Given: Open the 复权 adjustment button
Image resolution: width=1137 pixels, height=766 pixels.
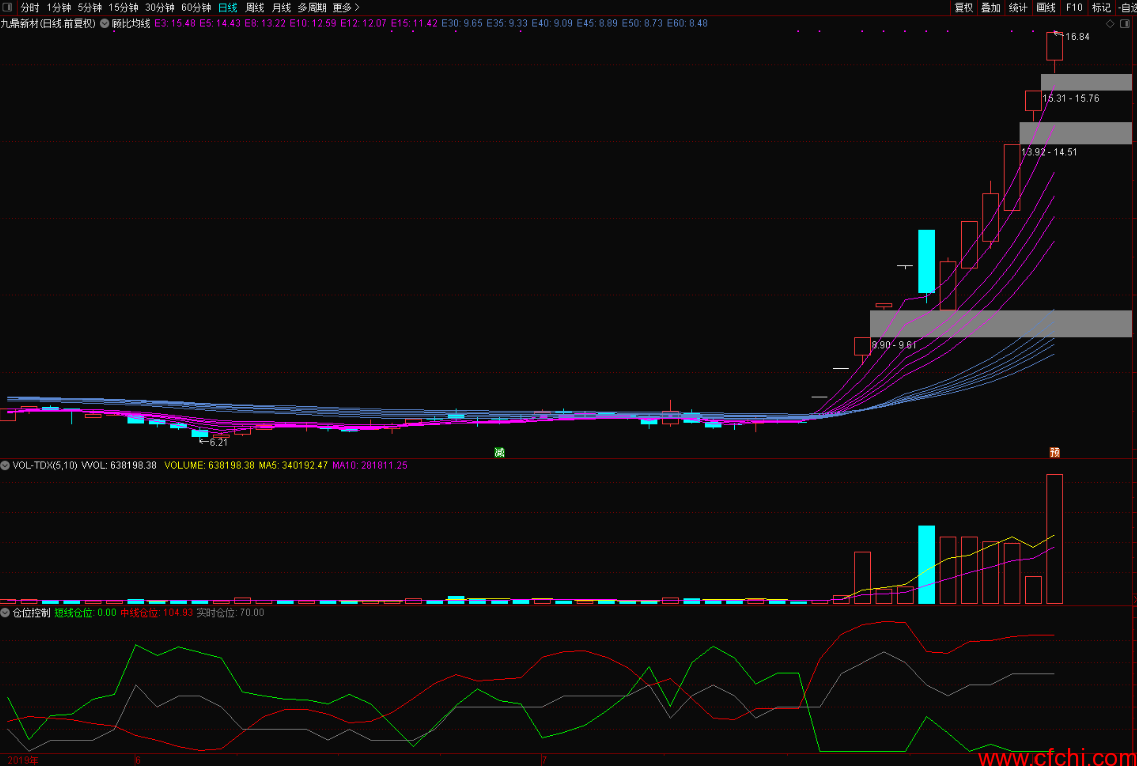Looking at the screenshot, I should 964,8.
